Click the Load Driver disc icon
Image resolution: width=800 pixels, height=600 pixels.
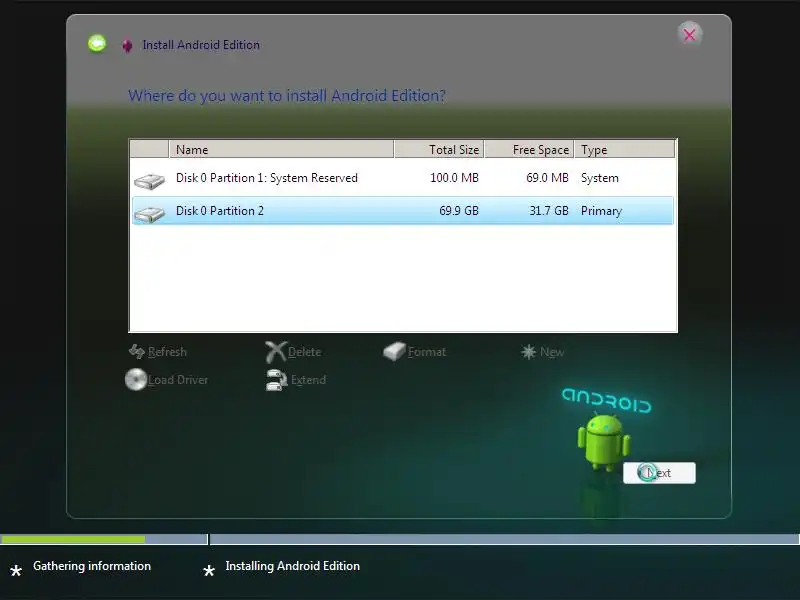pos(136,380)
